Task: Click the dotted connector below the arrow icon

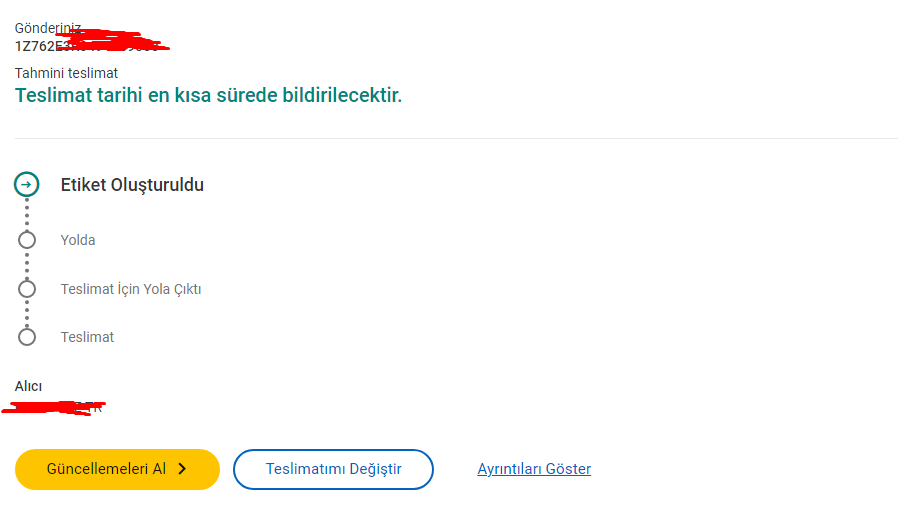Action: tap(27, 212)
